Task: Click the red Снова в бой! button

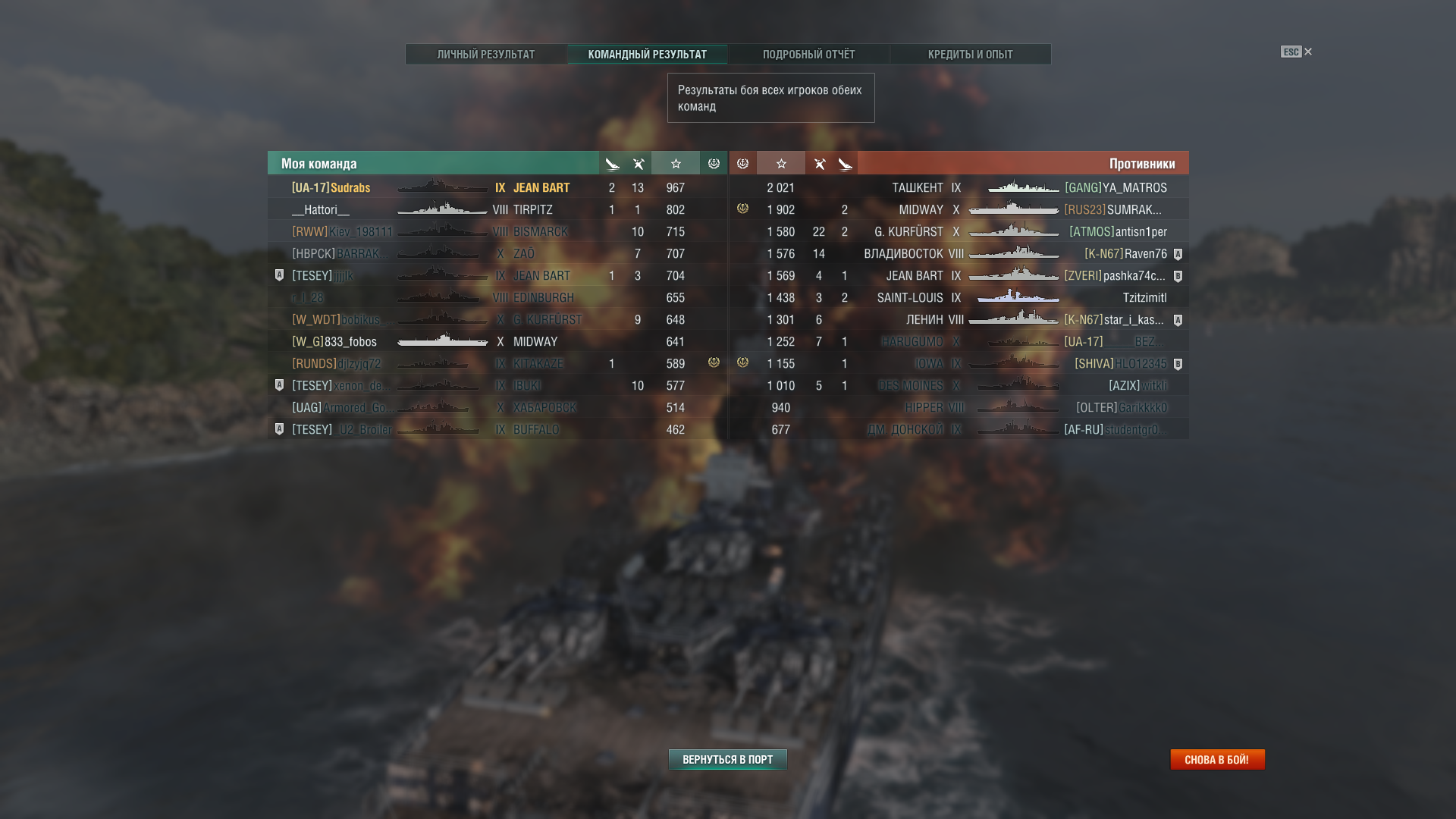Action: click(1216, 759)
